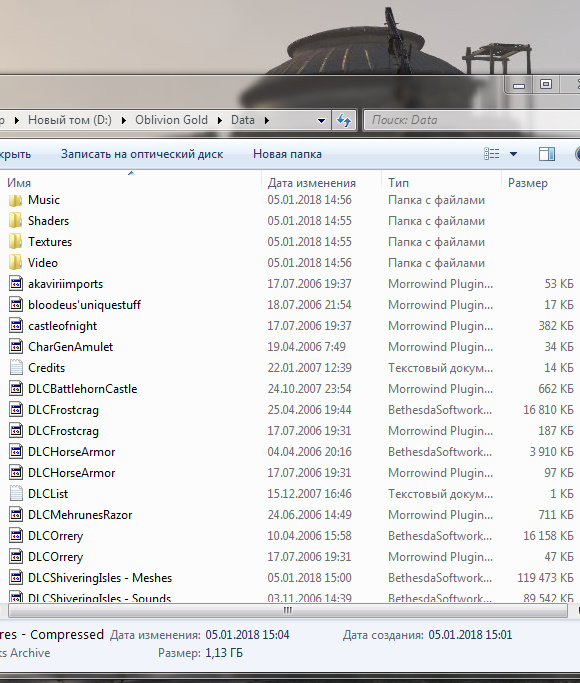
Task: Click the Поиск: Data search field
Action: [x=472, y=120]
